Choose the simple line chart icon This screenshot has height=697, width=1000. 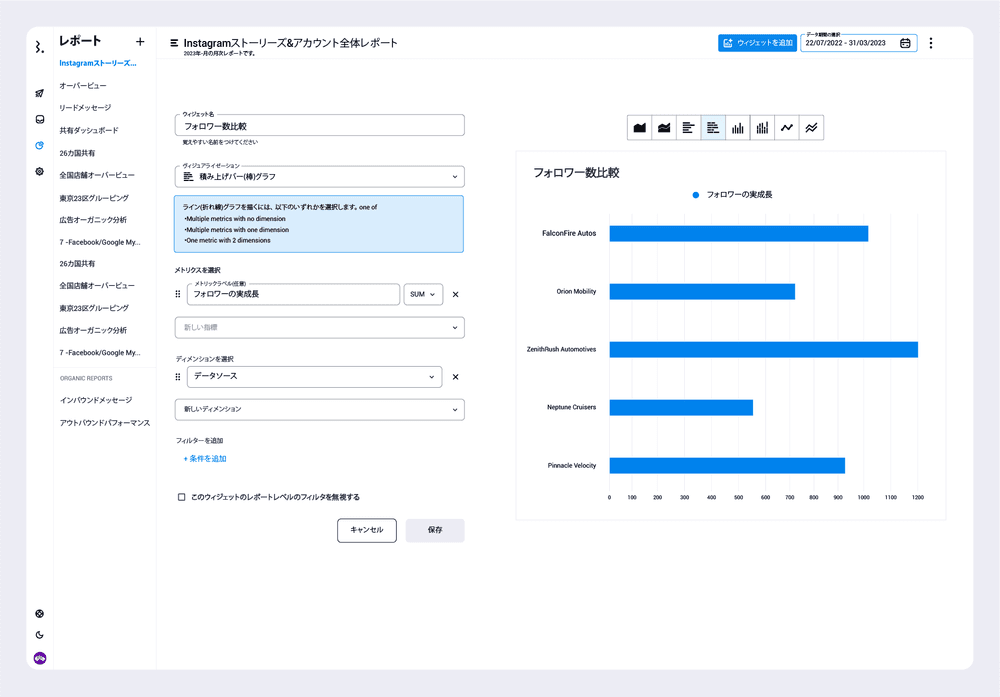787,128
